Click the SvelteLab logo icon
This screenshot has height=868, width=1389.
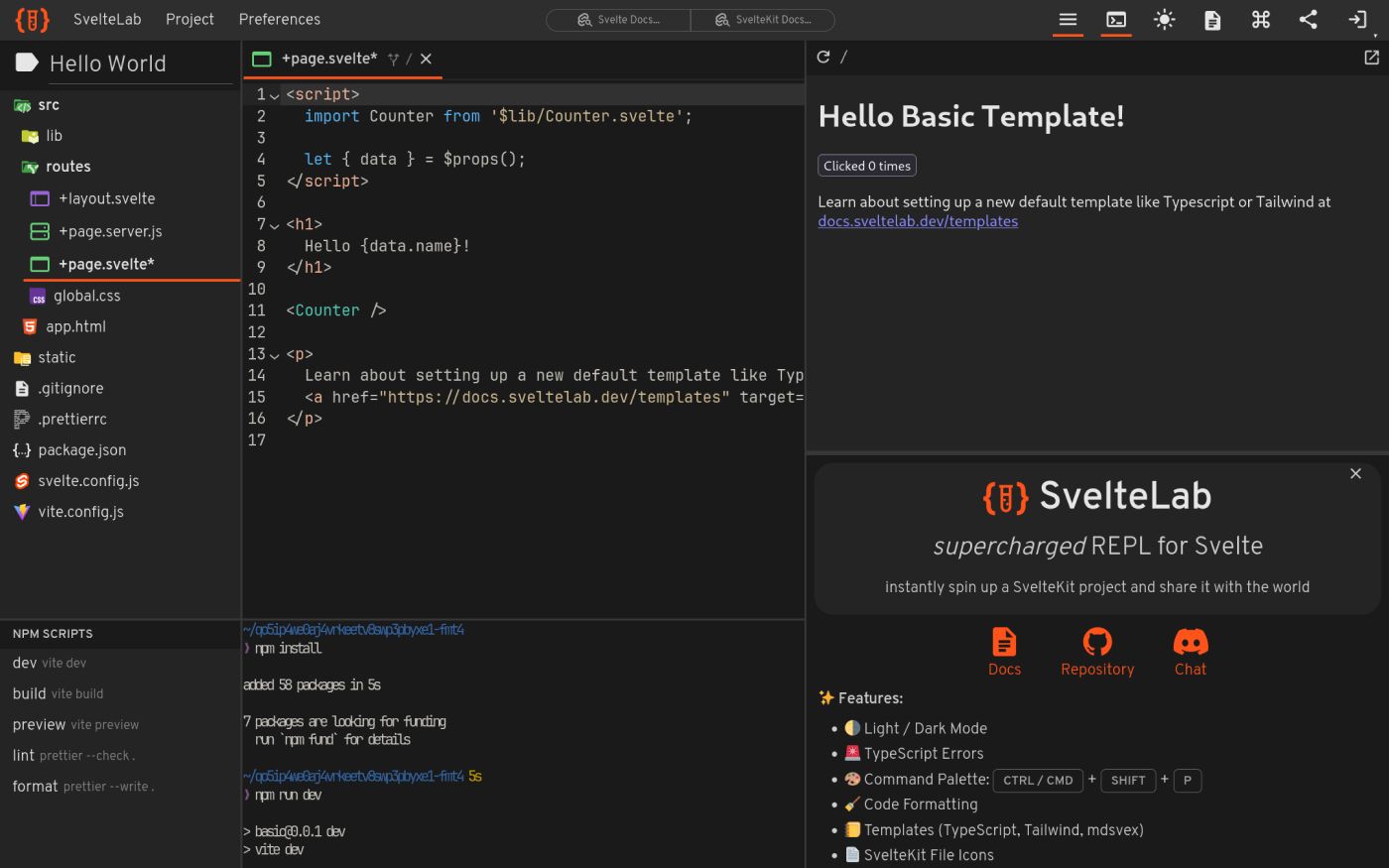point(32,19)
